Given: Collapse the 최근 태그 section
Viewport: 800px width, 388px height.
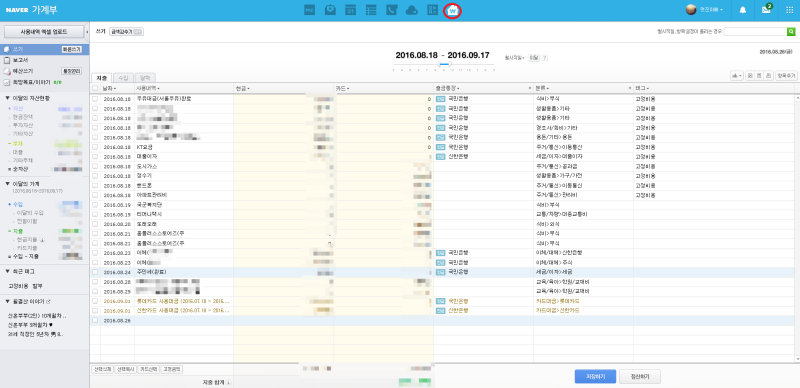Looking at the screenshot, I should click(x=8, y=271).
